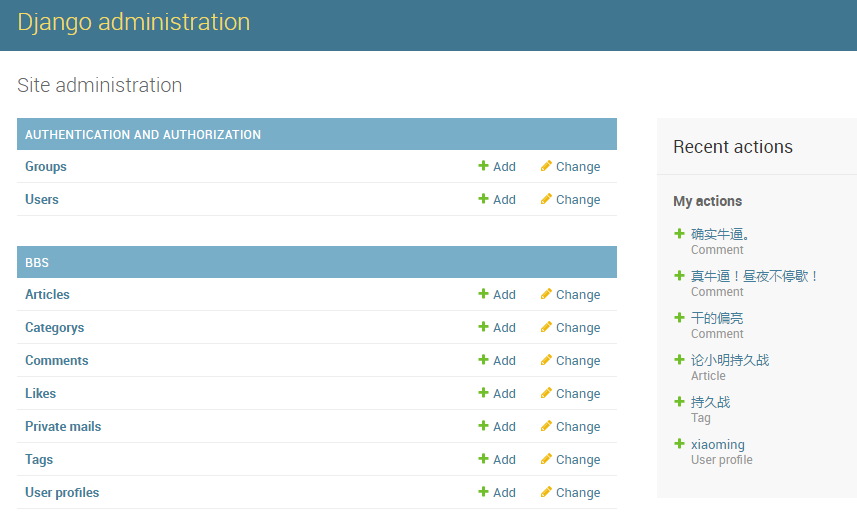Screen dimensions: 857x528
Task: Click the pencil icon in Private mails row
Action: coord(546,425)
